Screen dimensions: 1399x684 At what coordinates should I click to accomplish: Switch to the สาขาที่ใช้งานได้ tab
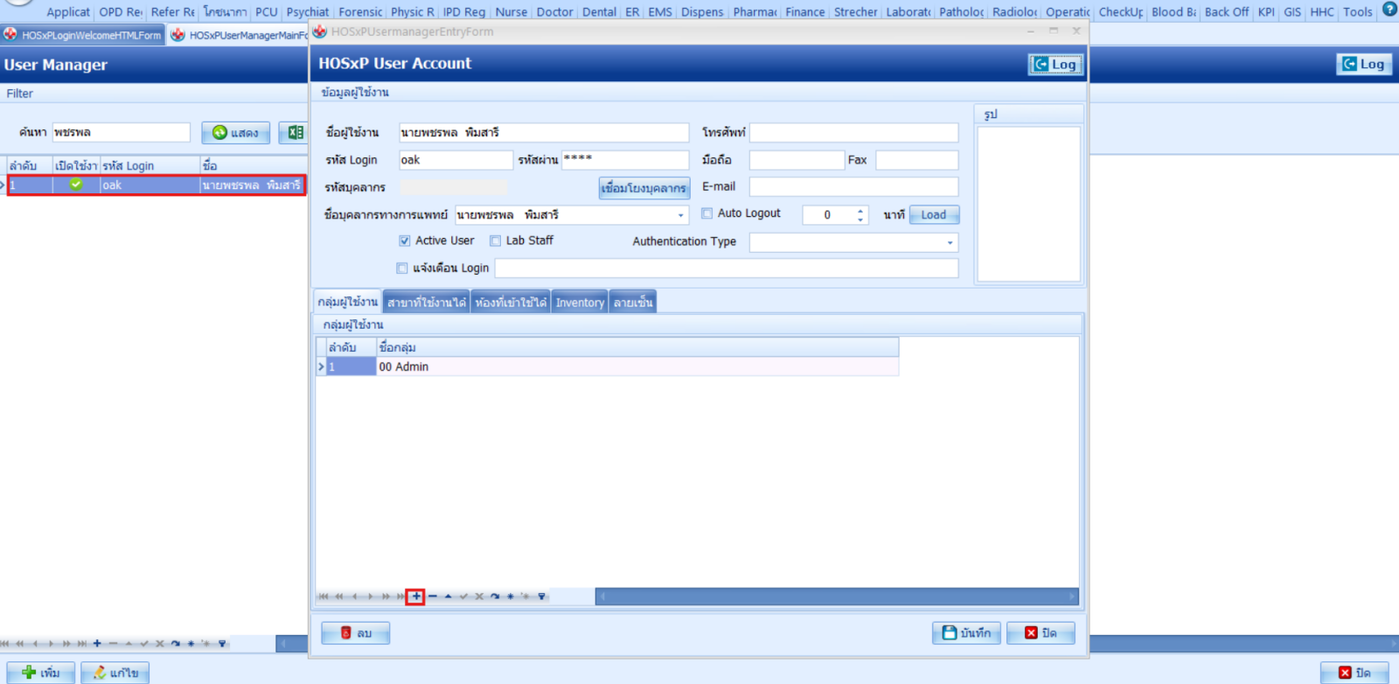[x=426, y=302]
